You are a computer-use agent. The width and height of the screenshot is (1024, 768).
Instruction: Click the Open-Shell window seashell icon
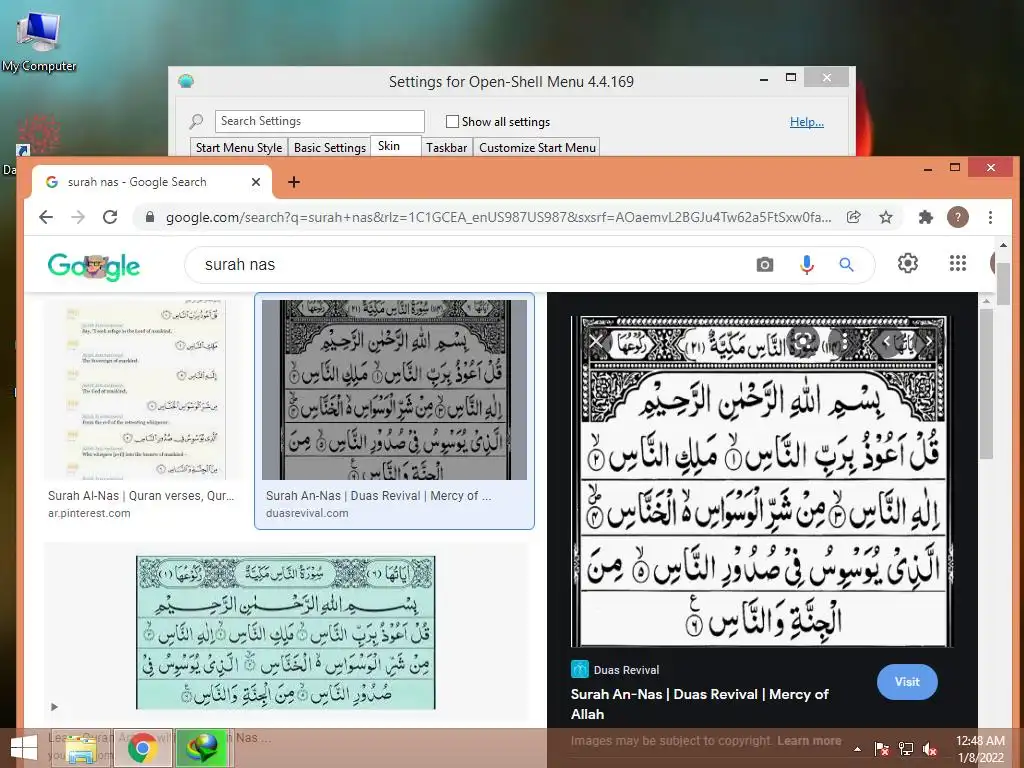pos(186,82)
